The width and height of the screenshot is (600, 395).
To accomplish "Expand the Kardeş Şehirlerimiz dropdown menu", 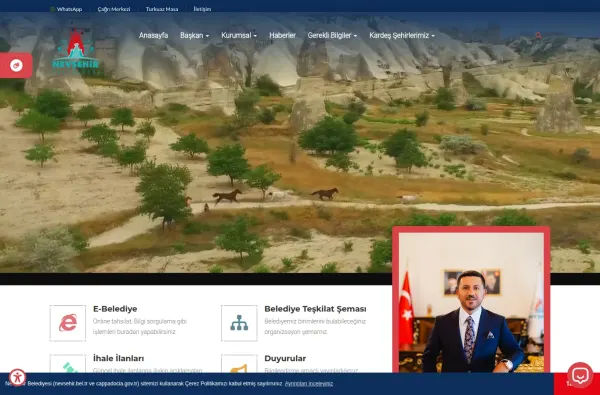I will click(402, 35).
